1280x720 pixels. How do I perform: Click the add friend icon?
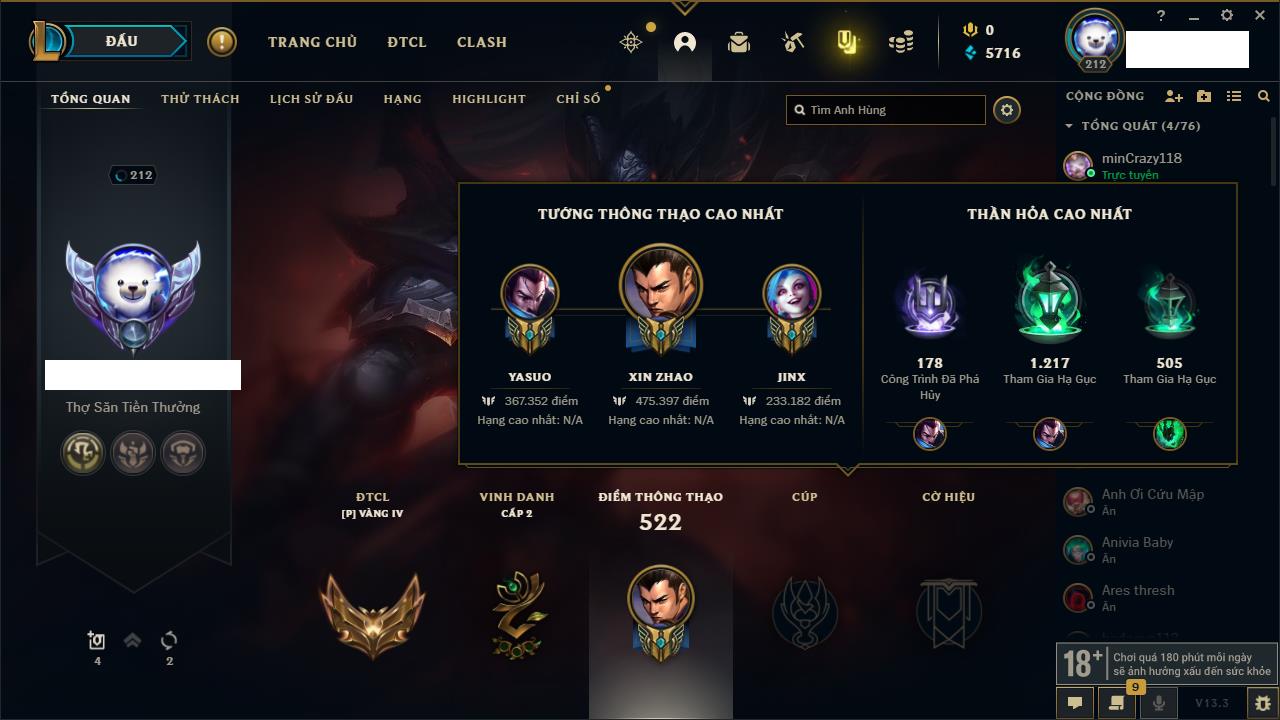pos(1174,97)
